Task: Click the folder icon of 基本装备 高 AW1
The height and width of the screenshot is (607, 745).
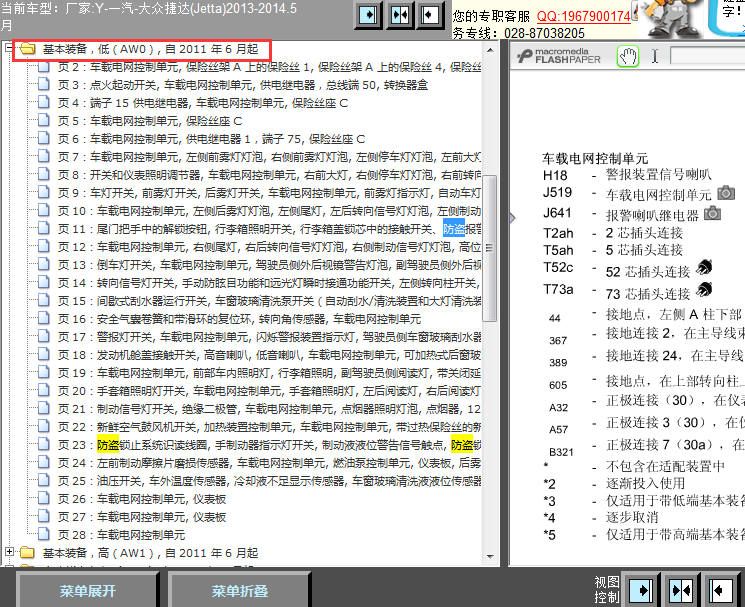Action: pyautogui.click(x=28, y=552)
